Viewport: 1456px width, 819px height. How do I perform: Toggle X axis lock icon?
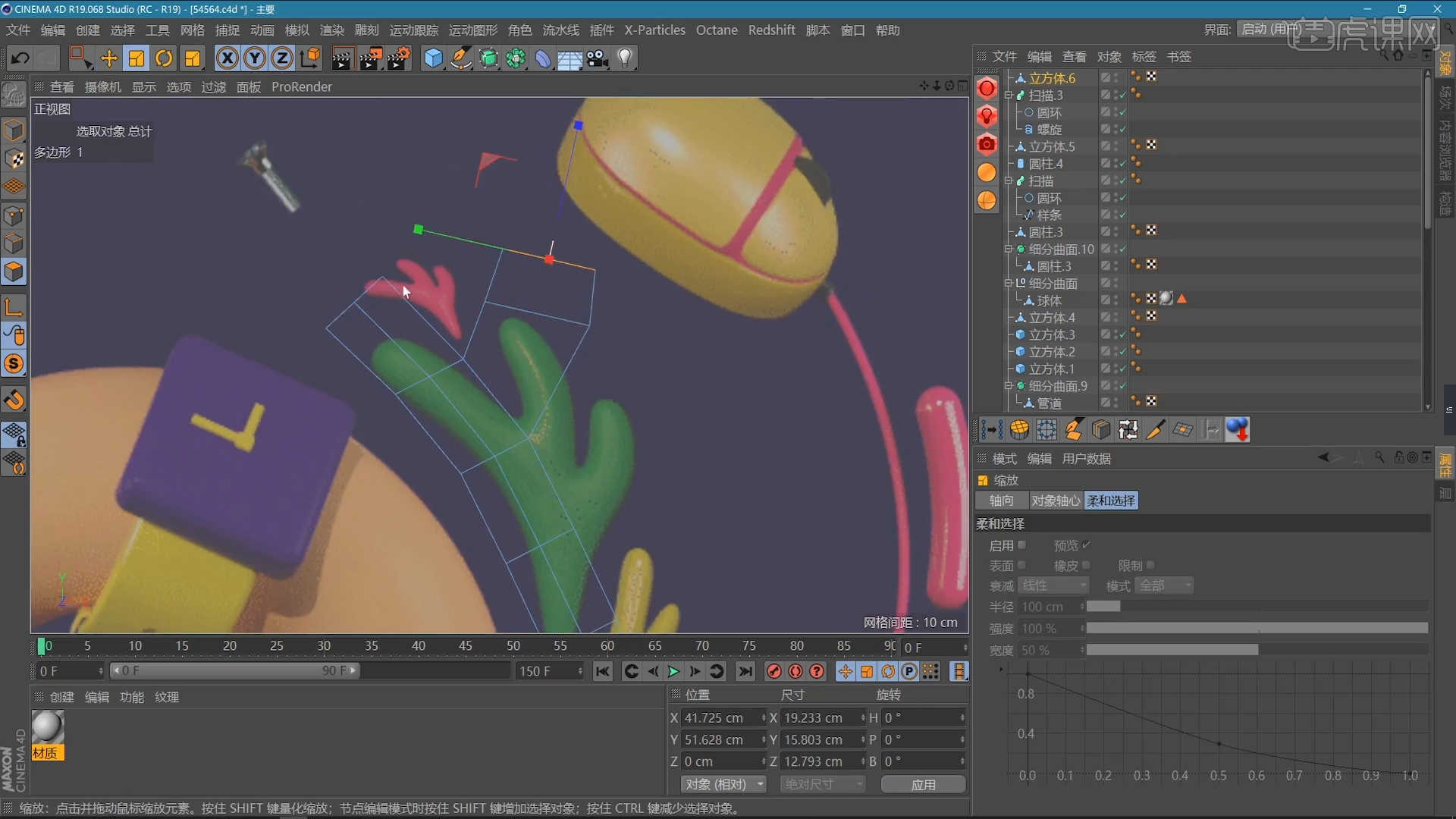(x=227, y=58)
